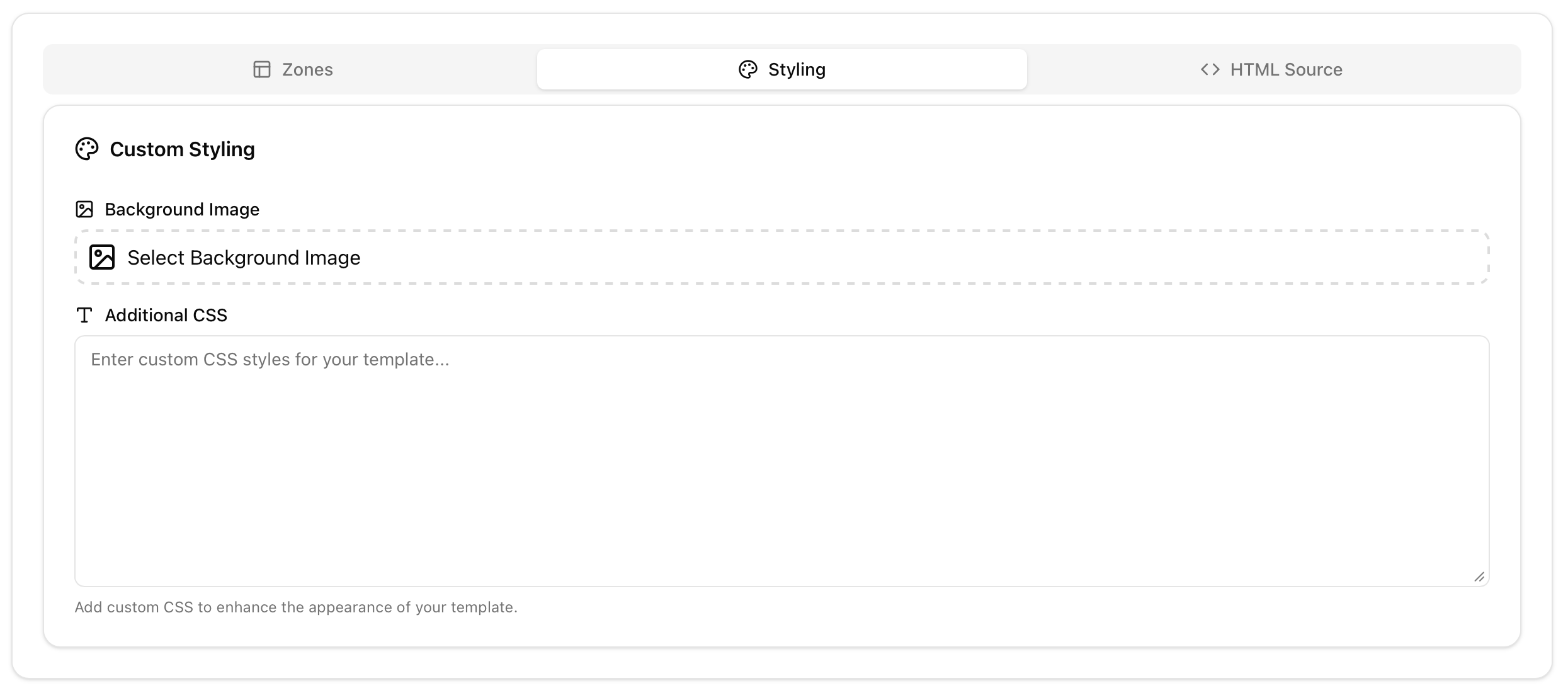The image size is (1568, 693).
Task: Click the 'Add custom CSS to enhance' helper text
Action: 296,607
